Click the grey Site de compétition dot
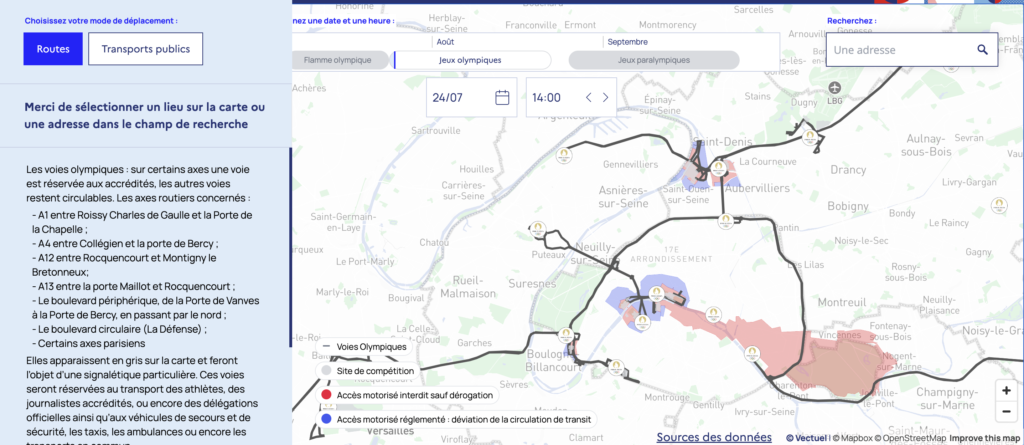The image size is (1024, 445). tap(325, 371)
